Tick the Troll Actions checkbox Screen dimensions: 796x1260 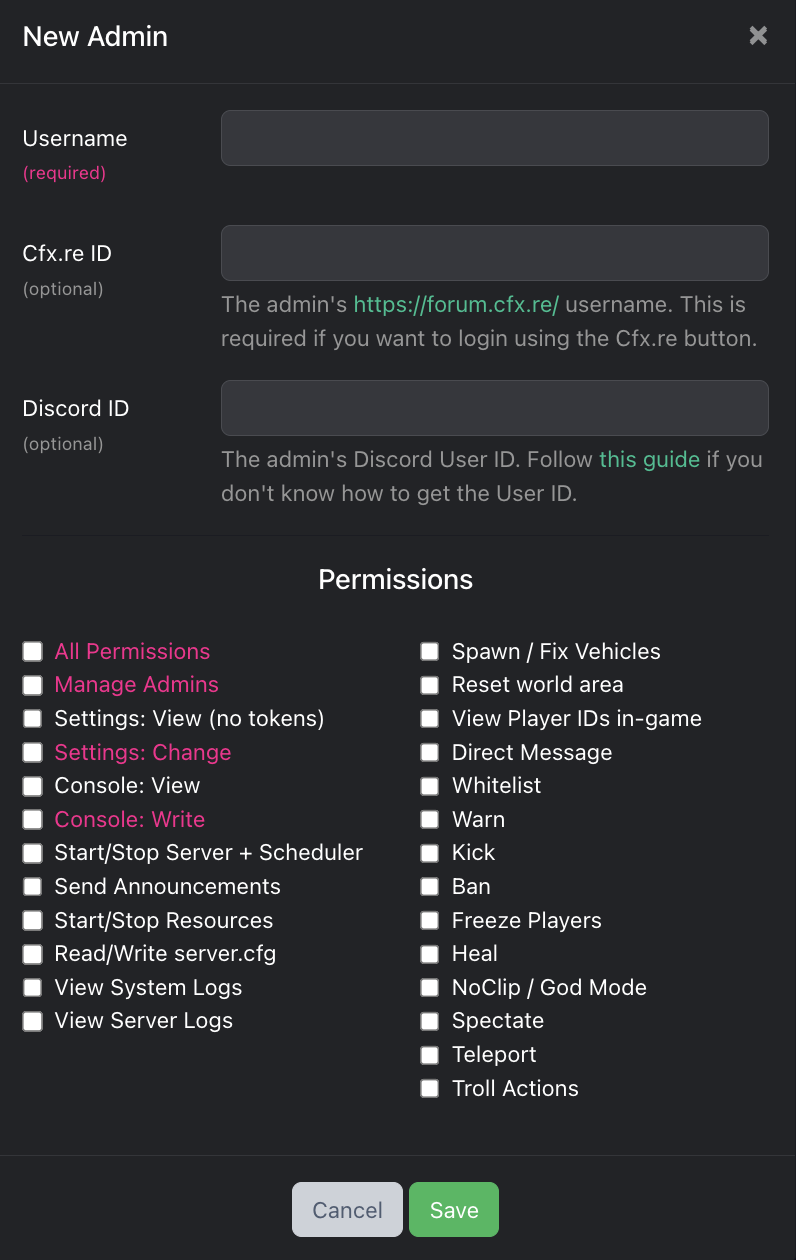430,1088
